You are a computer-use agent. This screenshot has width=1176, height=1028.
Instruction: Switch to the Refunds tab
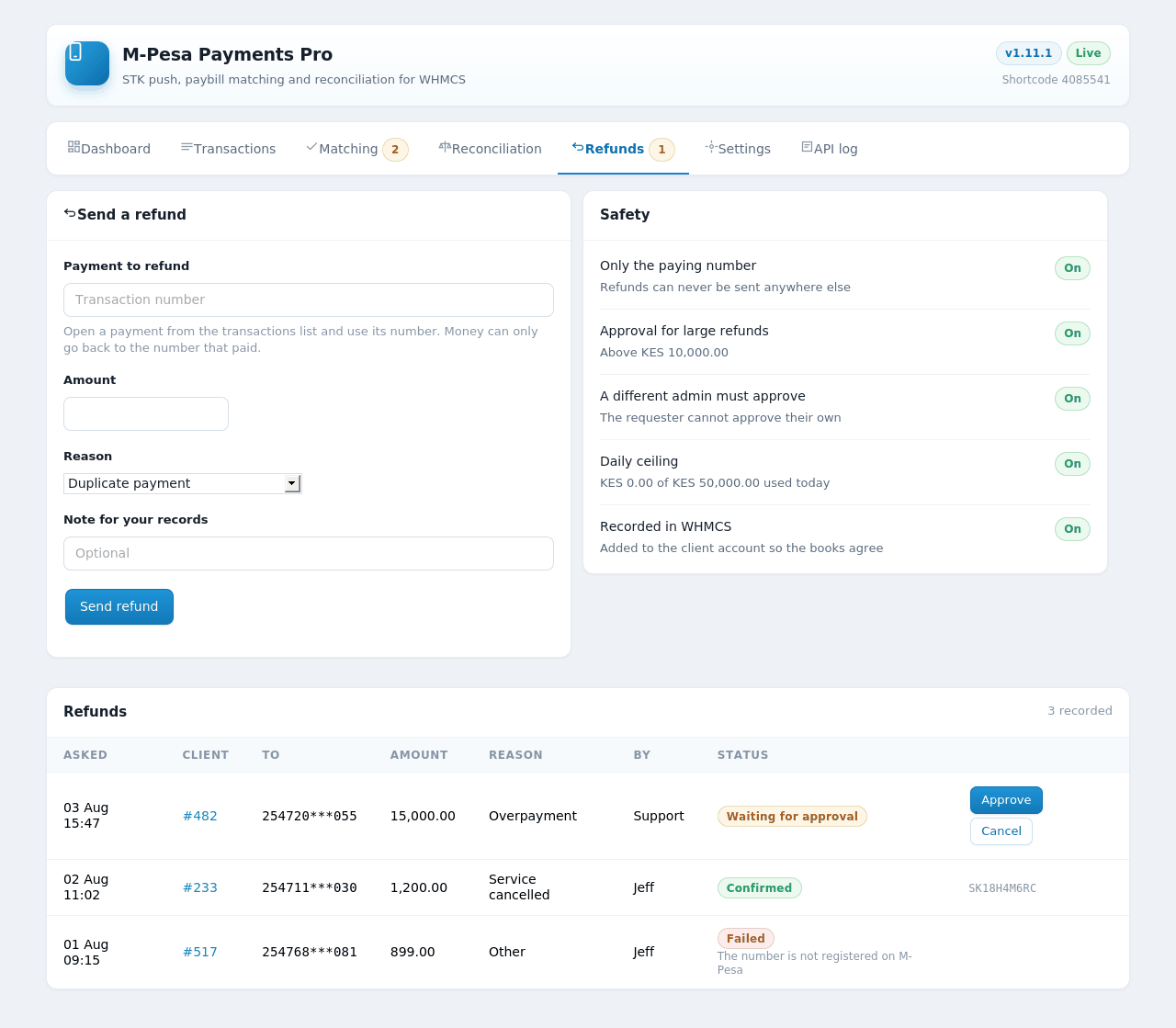coord(623,149)
